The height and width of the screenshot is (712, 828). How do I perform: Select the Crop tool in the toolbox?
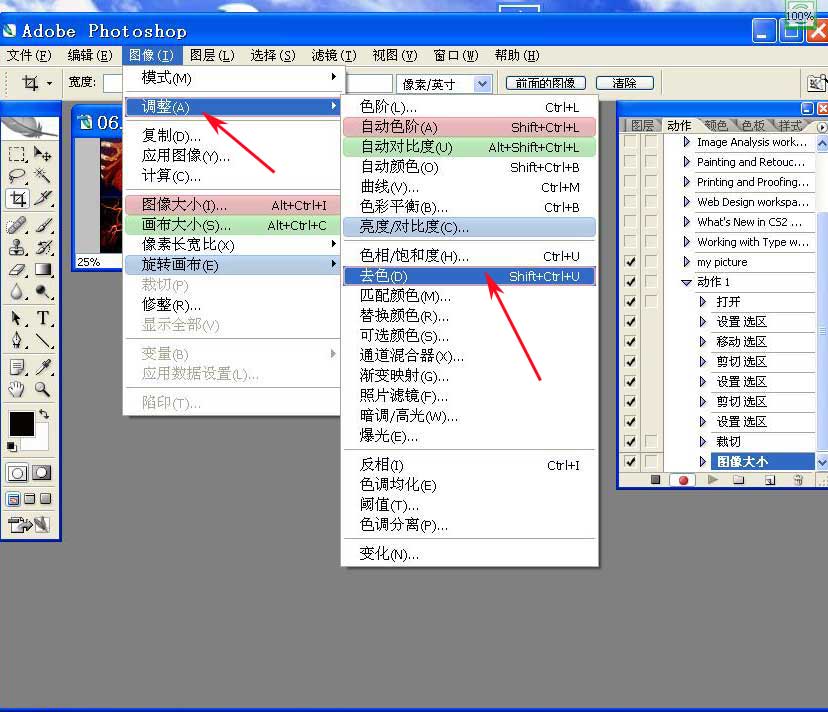click(17, 199)
